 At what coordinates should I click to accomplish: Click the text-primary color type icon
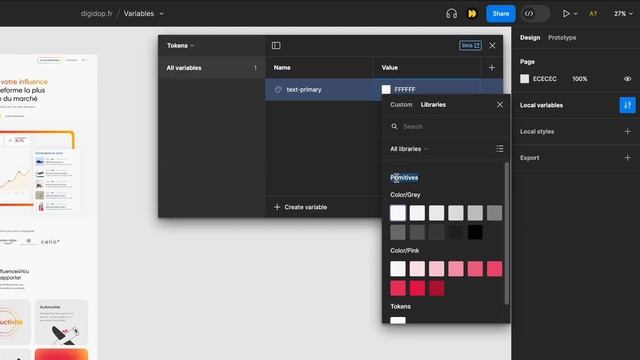[x=278, y=89]
